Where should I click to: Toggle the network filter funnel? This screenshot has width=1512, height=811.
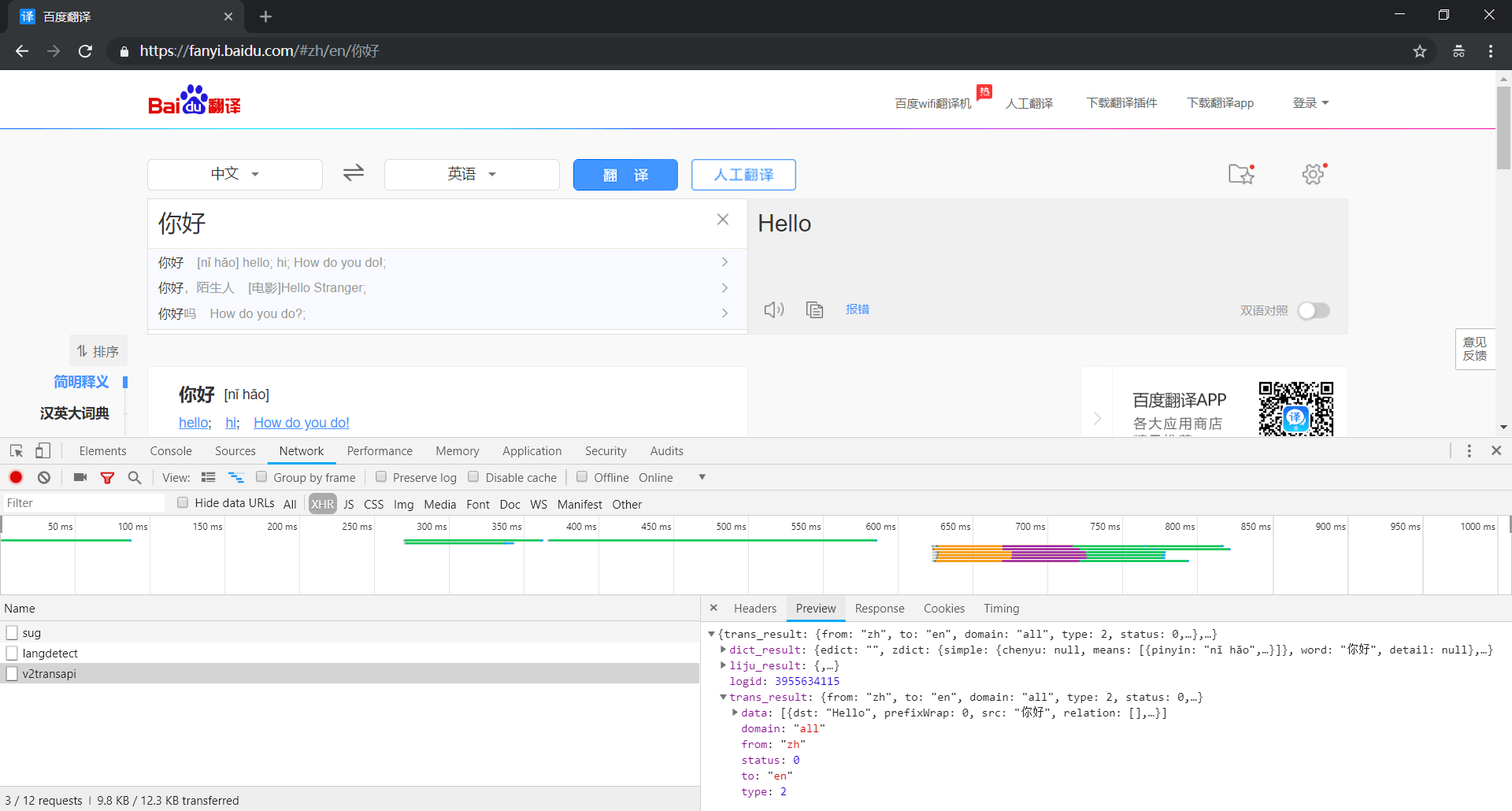click(x=107, y=477)
